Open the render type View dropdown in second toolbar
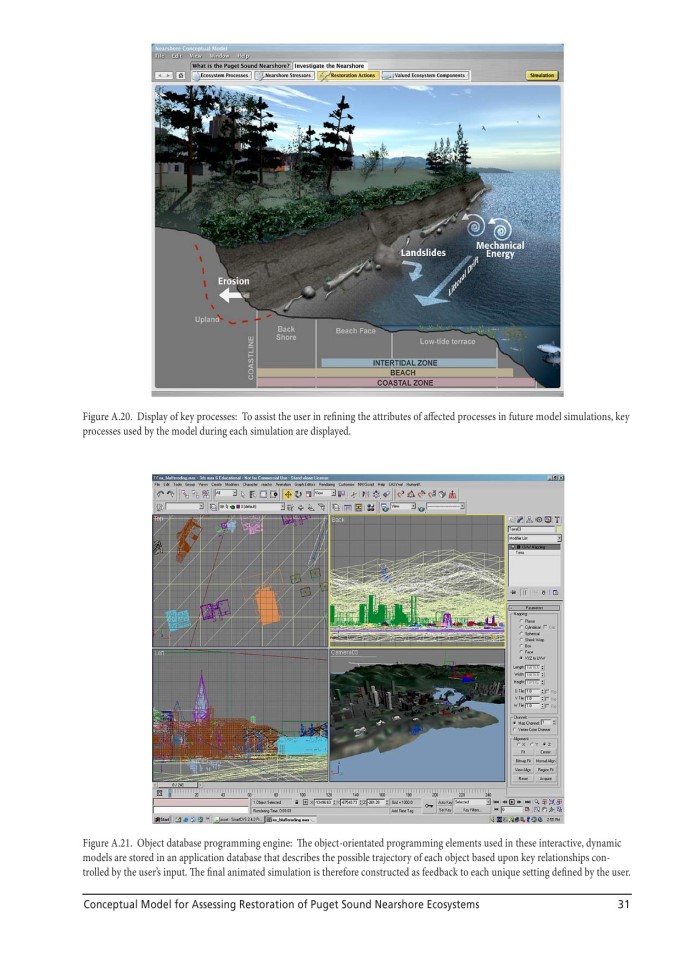Viewport: 700px width, 960px height. pos(403,506)
